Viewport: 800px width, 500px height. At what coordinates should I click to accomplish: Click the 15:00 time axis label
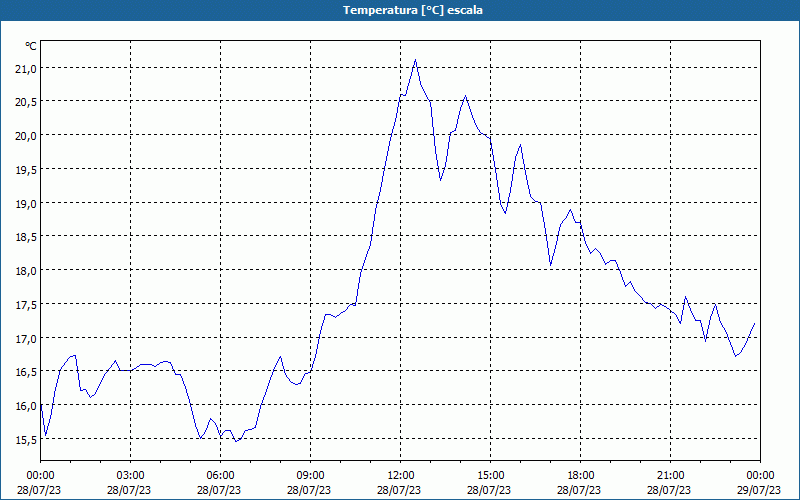point(490,476)
